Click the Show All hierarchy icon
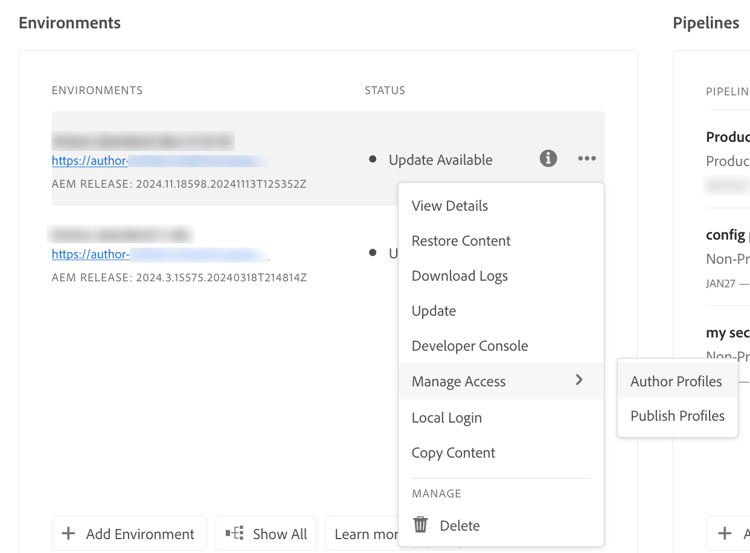This screenshot has width=750, height=553. tap(235, 534)
